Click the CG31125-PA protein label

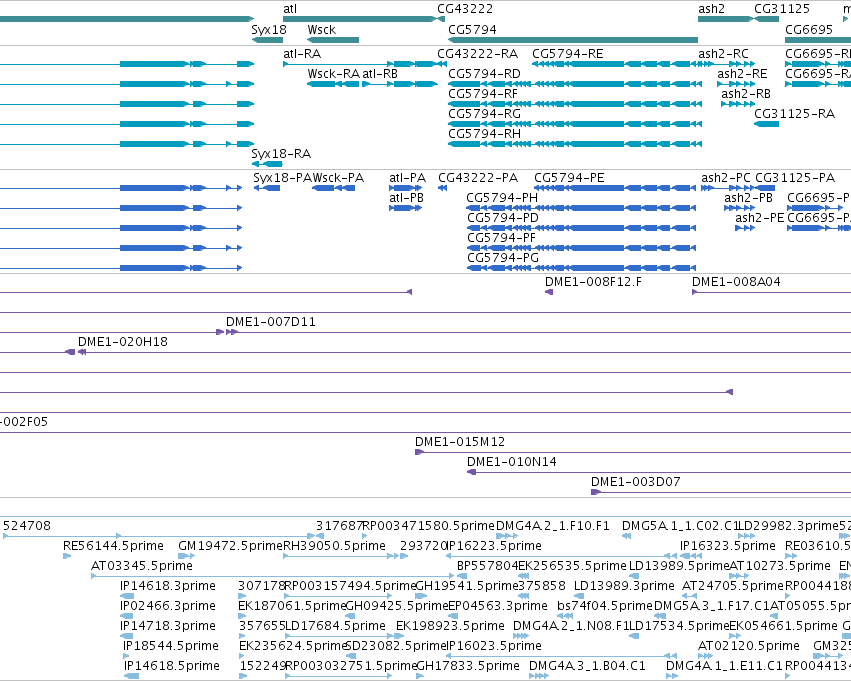pyautogui.click(x=795, y=178)
